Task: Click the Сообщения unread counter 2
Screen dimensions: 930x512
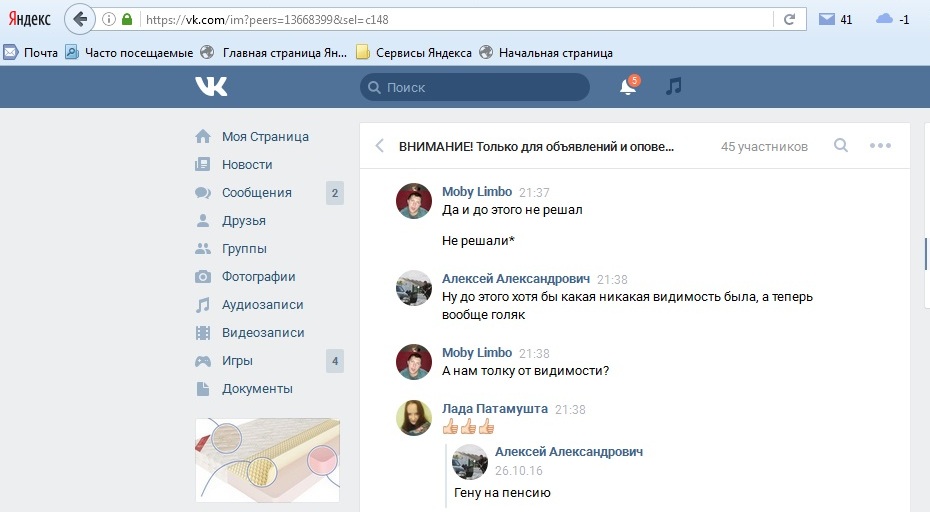Action: coord(335,193)
